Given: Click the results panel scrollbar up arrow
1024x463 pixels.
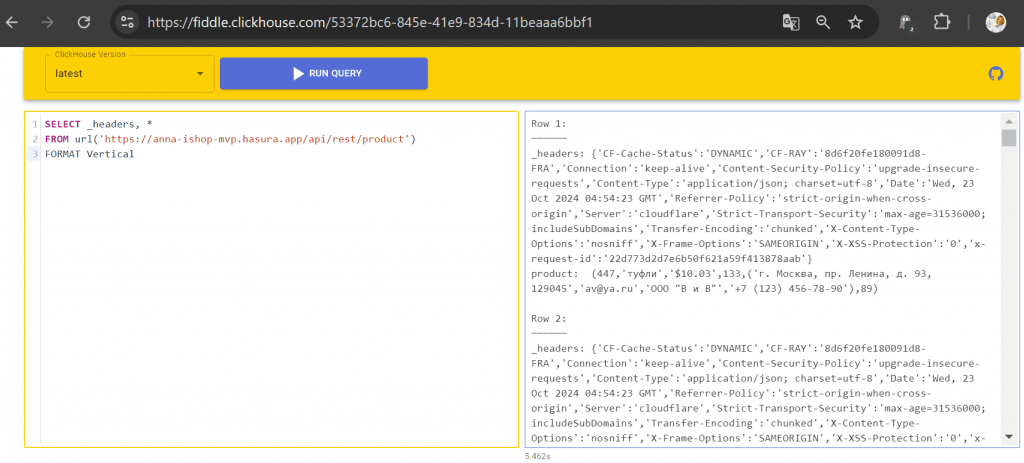Looking at the screenshot, I should coord(1008,120).
